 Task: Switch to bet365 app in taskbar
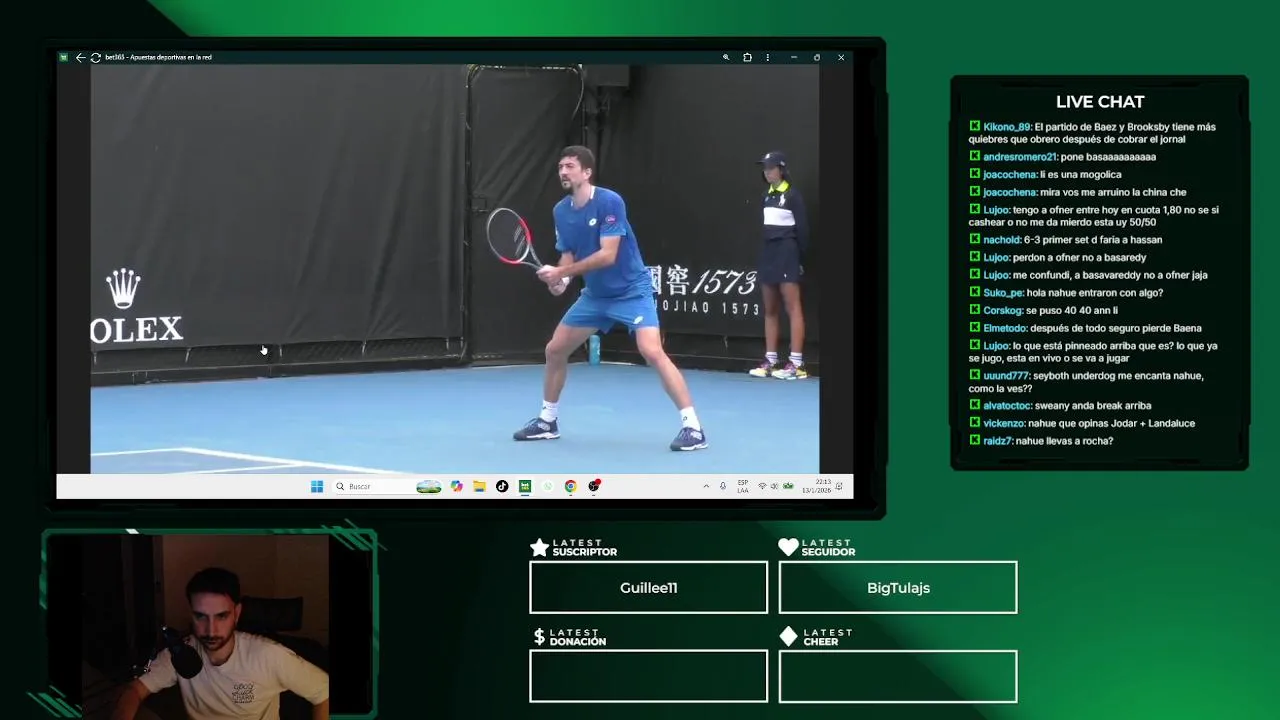click(x=525, y=486)
